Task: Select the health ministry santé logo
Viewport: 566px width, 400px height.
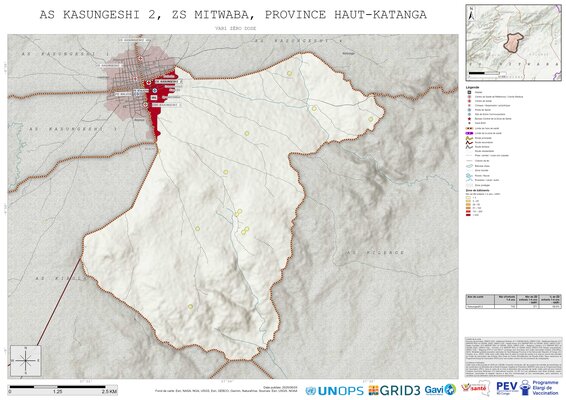Action: coord(475,388)
